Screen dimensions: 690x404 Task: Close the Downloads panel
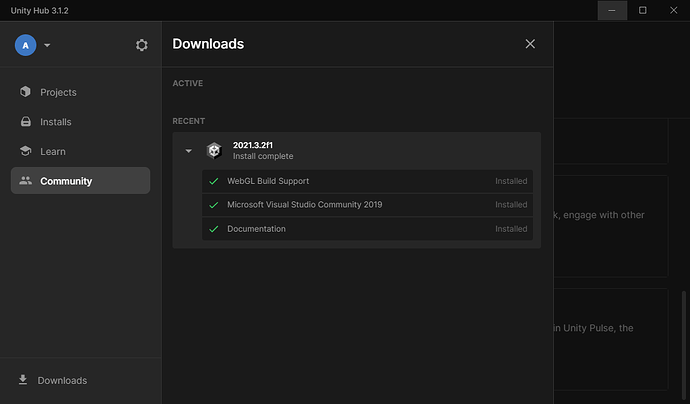[530, 44]
